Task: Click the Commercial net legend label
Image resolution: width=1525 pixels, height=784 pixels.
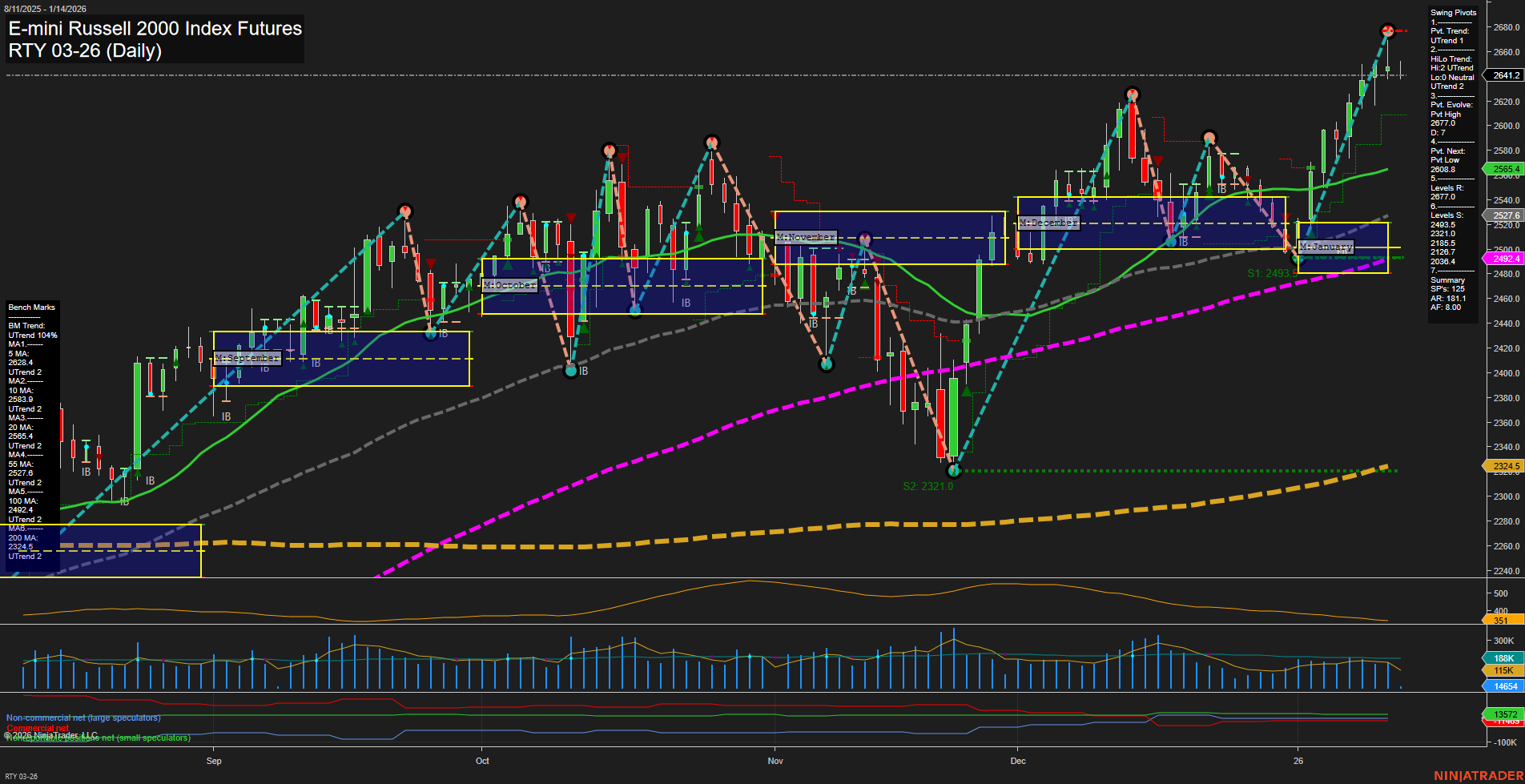Action: (37, 728)
